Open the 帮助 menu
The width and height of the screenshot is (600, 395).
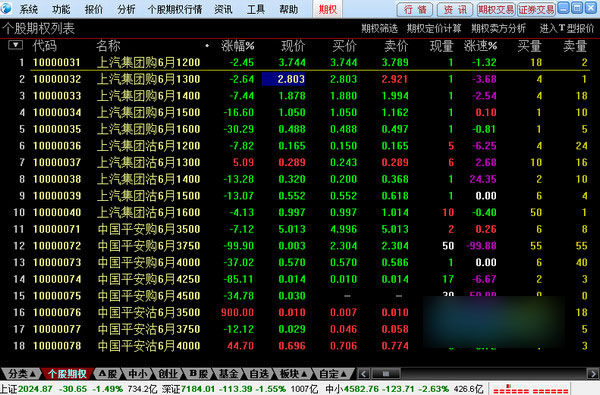click(x=289, y=9)
